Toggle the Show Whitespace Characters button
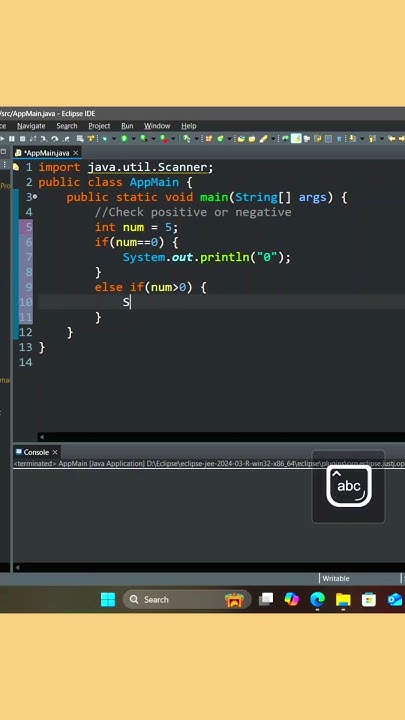Image resolution: width=405 pixels, height=720 pixels. coord(338,138)
